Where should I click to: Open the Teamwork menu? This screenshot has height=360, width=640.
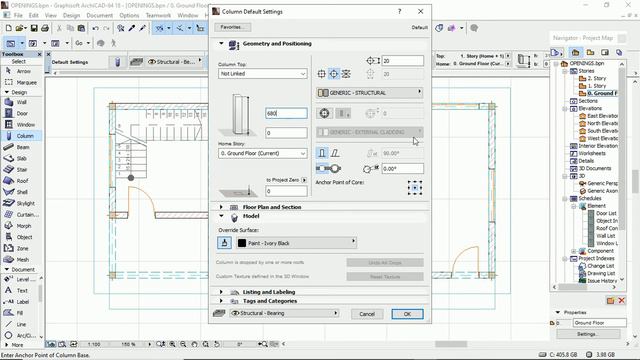[x=158, y=15]
